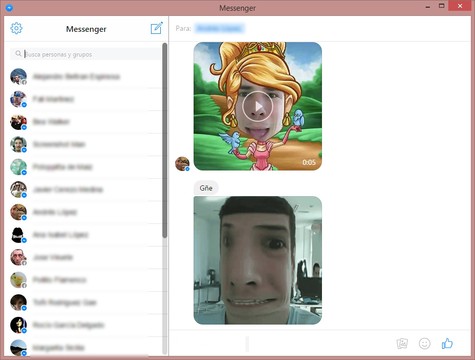This screenshot has height=360, width=475.
Task: Open the emoji smiley picker
Action: pyautogui.click(x=424, y=343)
